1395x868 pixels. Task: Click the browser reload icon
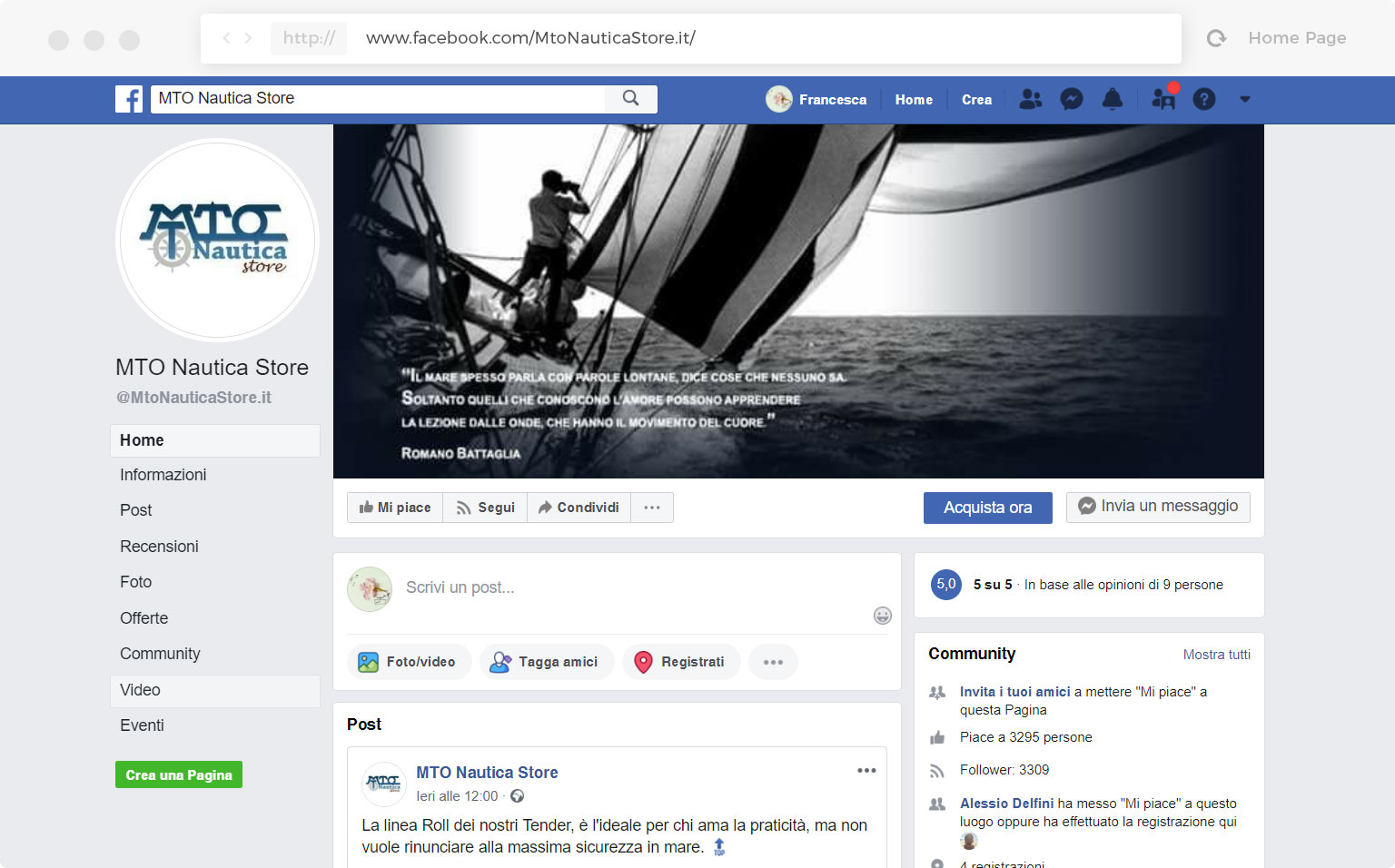click(1216, 38)
